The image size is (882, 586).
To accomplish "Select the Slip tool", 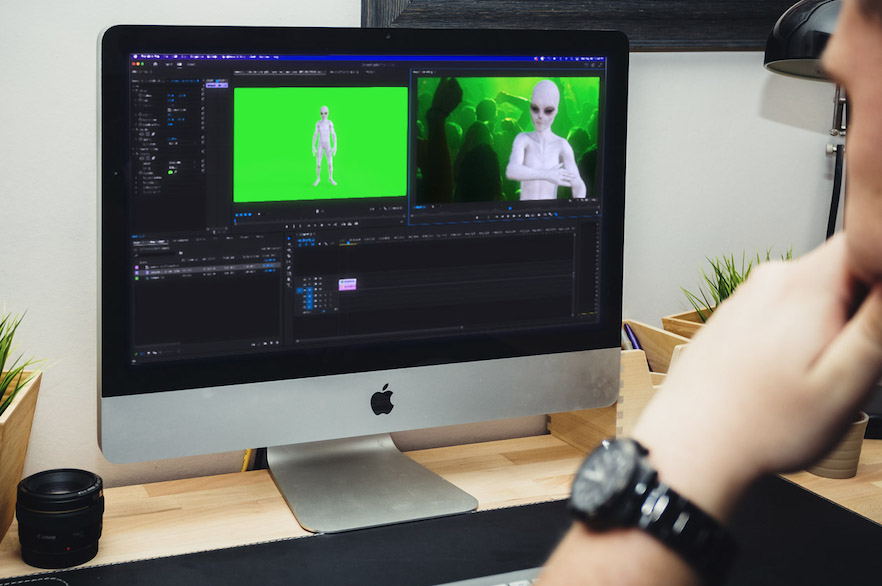I will [289, 262].
